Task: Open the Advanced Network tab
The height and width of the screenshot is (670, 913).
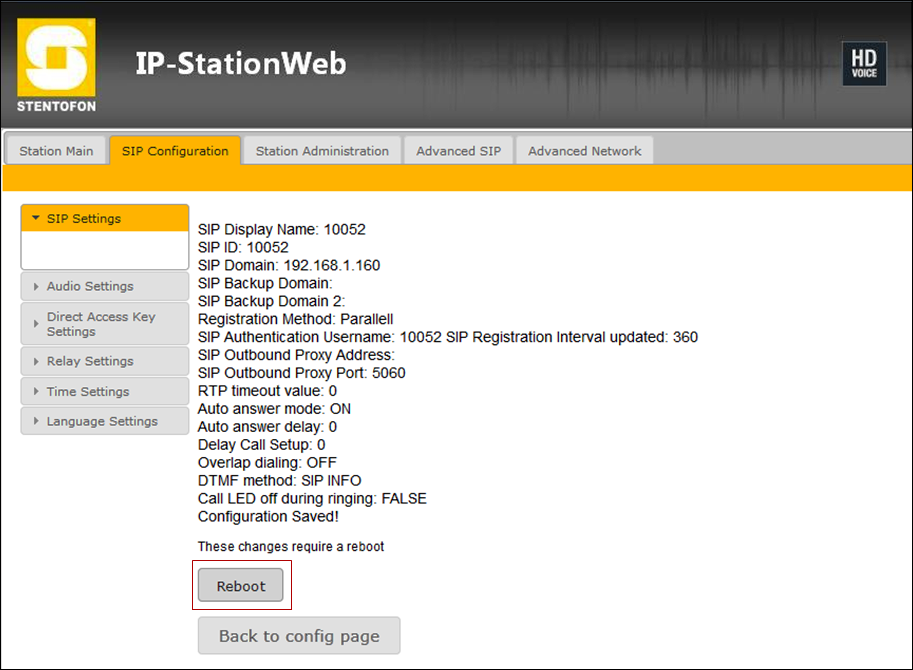Action: click(584, 151)
